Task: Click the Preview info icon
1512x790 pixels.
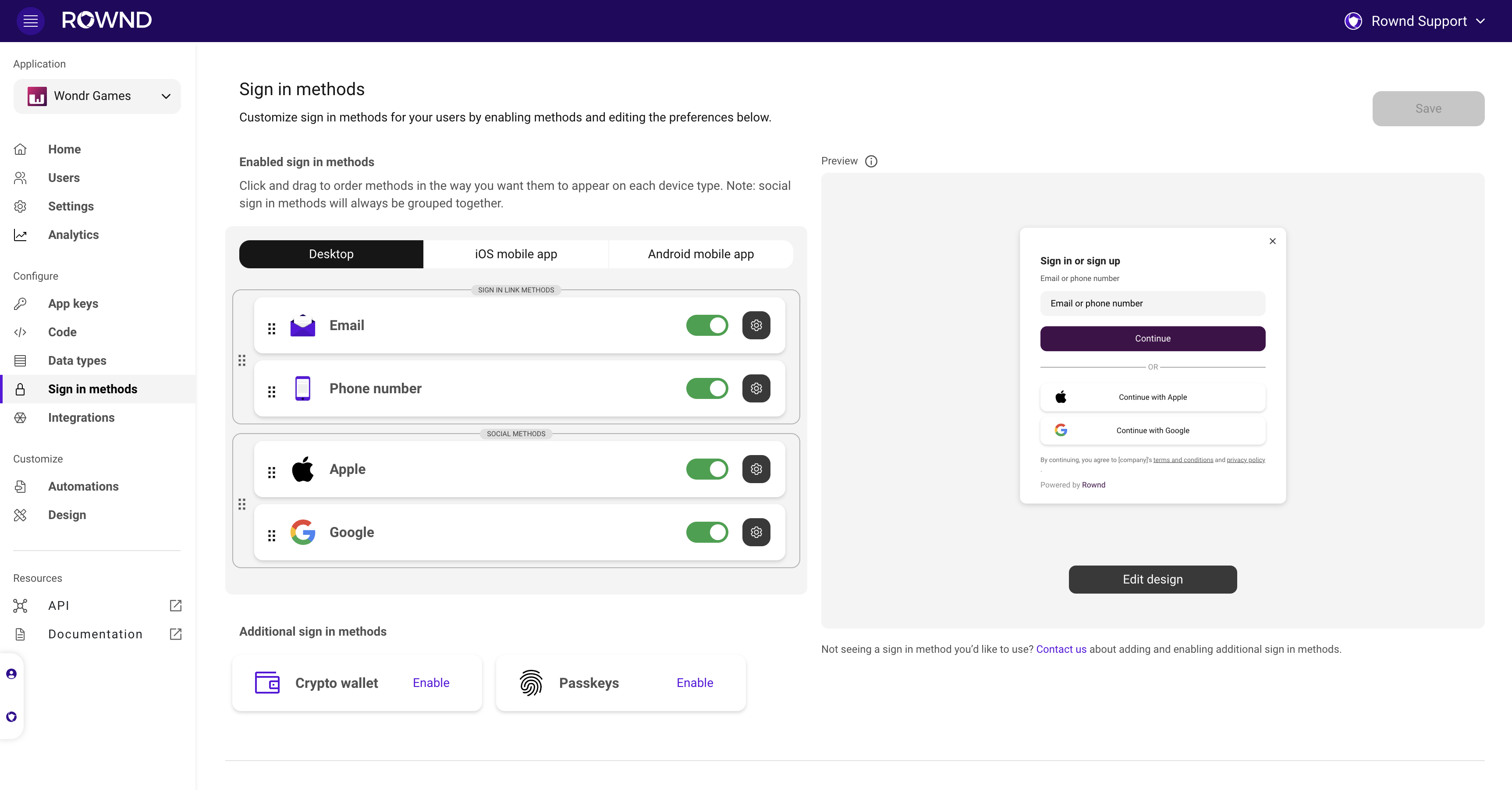Action: [871, 161]
